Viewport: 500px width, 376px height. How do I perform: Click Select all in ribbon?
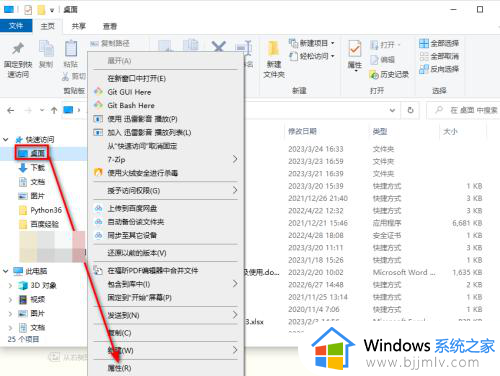(439, 43)
